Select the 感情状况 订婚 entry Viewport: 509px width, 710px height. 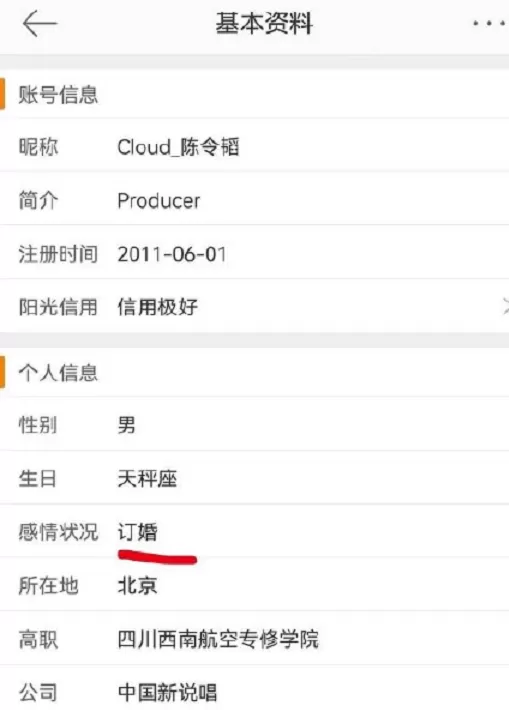[x=254, y=532]
